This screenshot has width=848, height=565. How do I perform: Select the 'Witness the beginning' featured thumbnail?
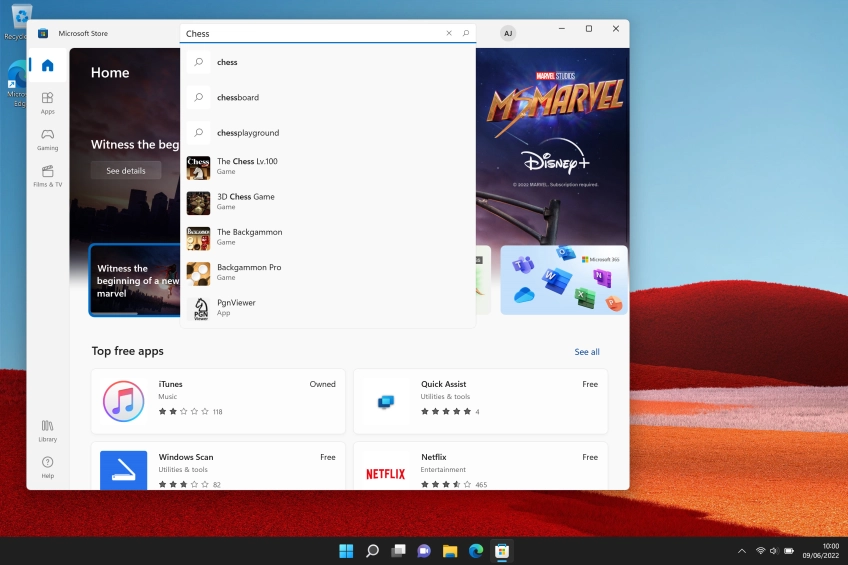tap(135, 280)
